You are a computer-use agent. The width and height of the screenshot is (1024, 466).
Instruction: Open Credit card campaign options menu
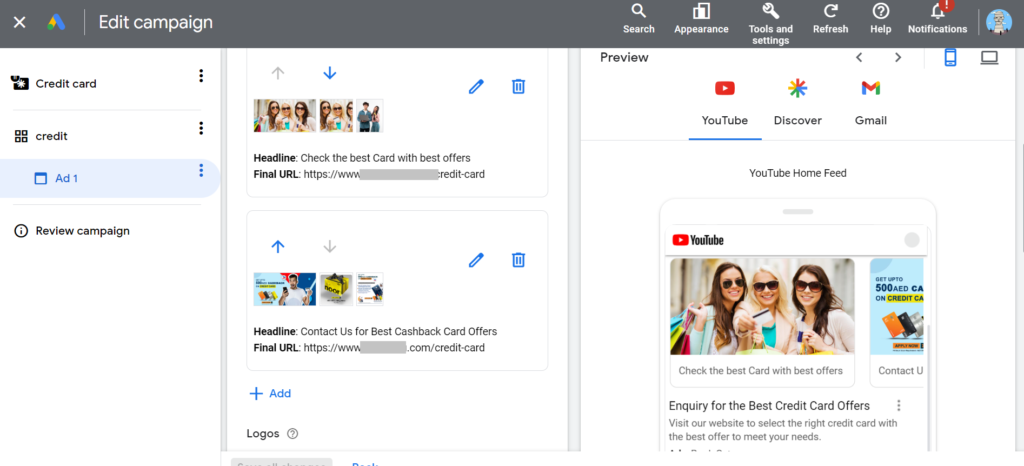pos(201,76)
